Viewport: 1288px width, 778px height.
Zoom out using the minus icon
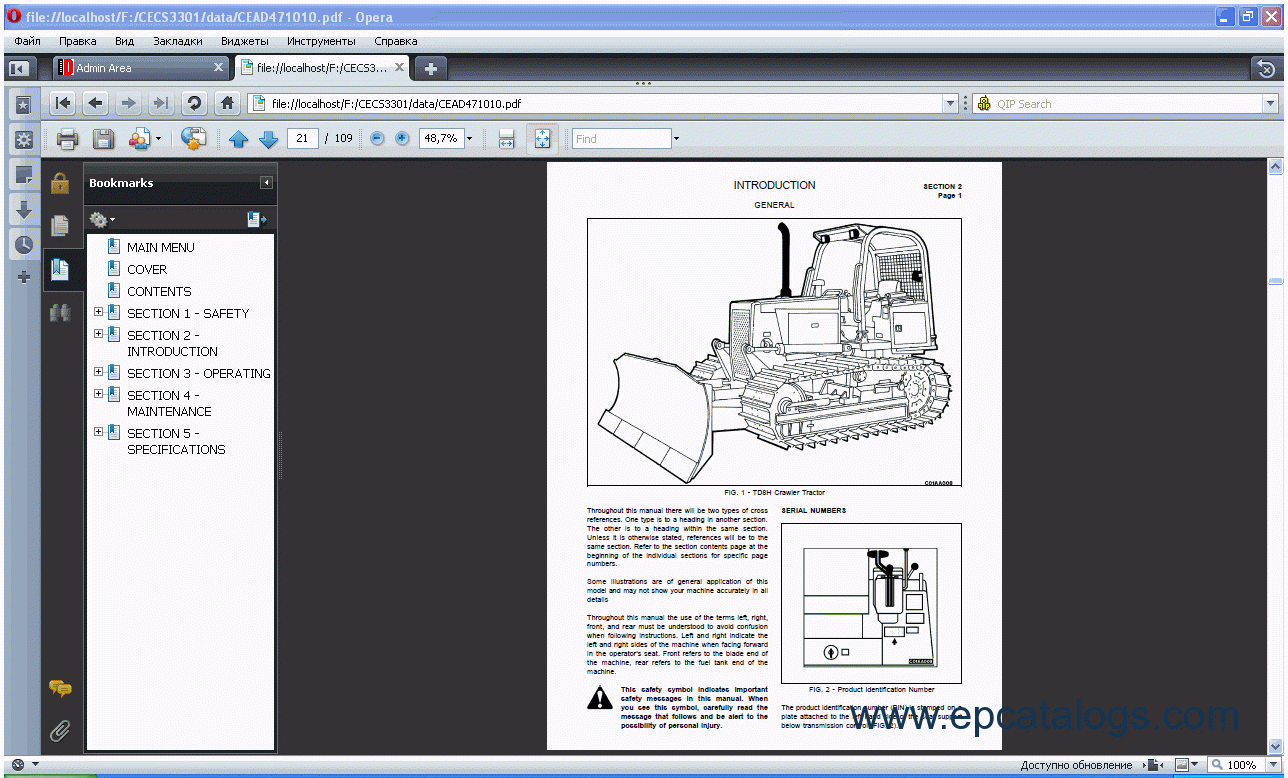[x=377, y=139]
